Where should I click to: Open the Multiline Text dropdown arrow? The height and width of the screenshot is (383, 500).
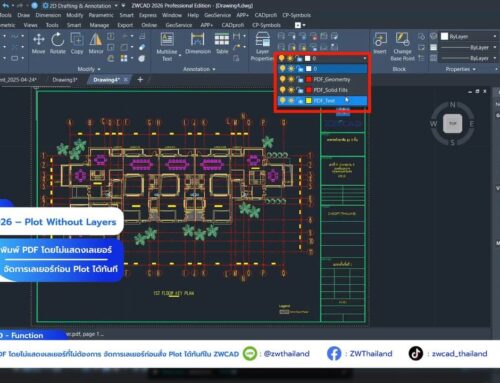pyautogui.click(x=180, y=55)
